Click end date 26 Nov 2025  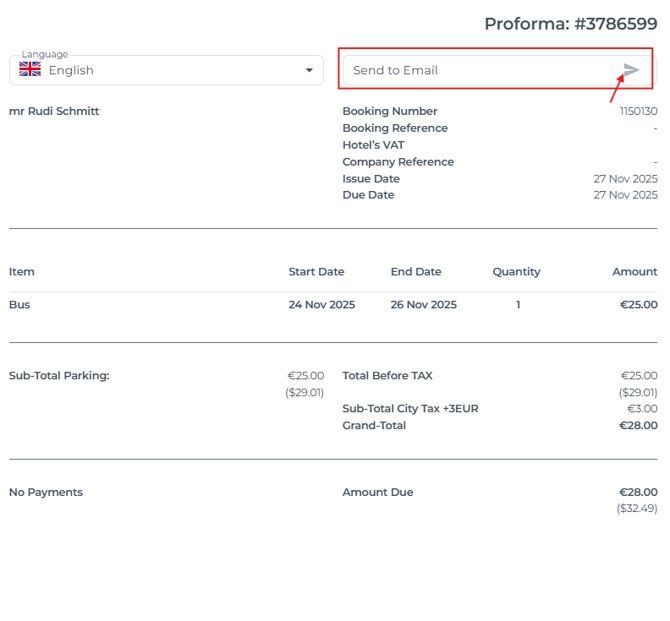click(423, 305)
